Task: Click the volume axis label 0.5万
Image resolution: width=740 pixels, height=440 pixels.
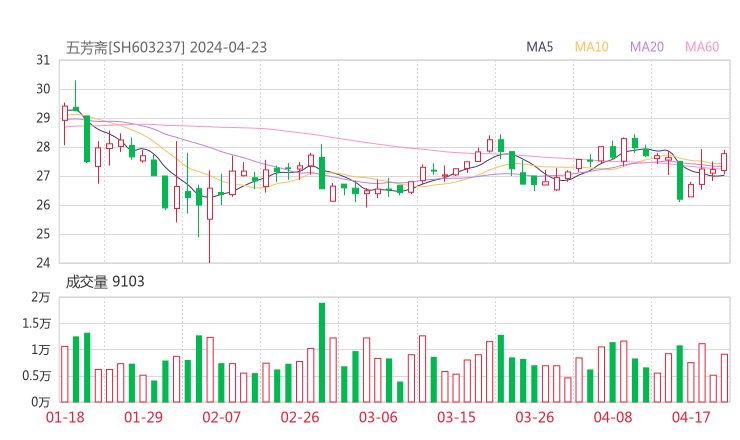Action: pos(36,376)
